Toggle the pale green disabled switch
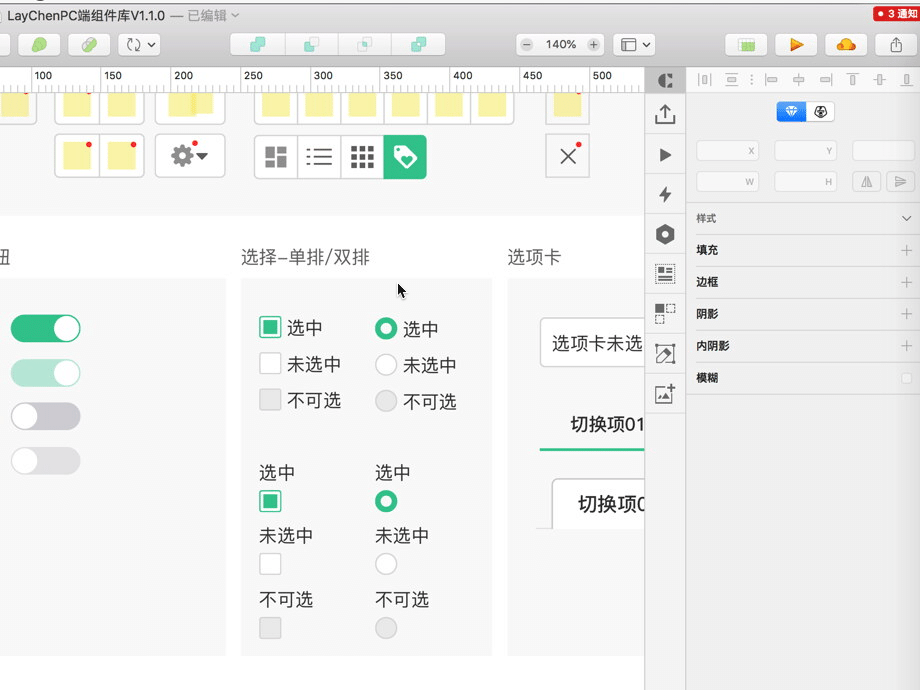The image size is (920, 690). click(46, 373)
